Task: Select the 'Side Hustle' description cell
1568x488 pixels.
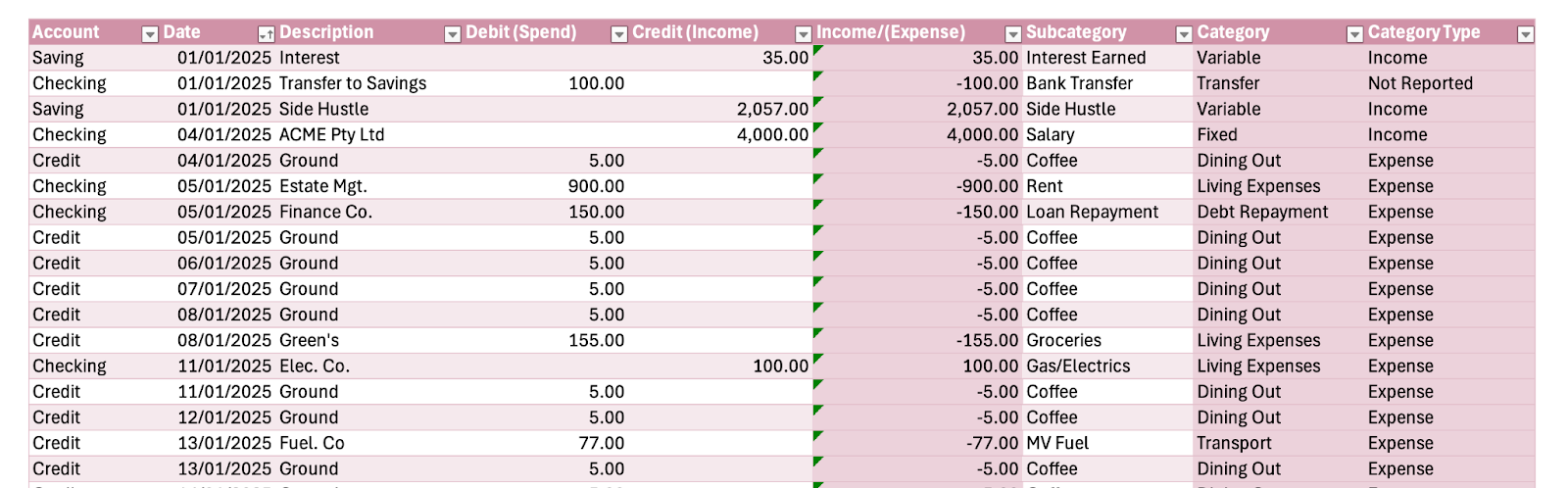Action: (369, 109)
